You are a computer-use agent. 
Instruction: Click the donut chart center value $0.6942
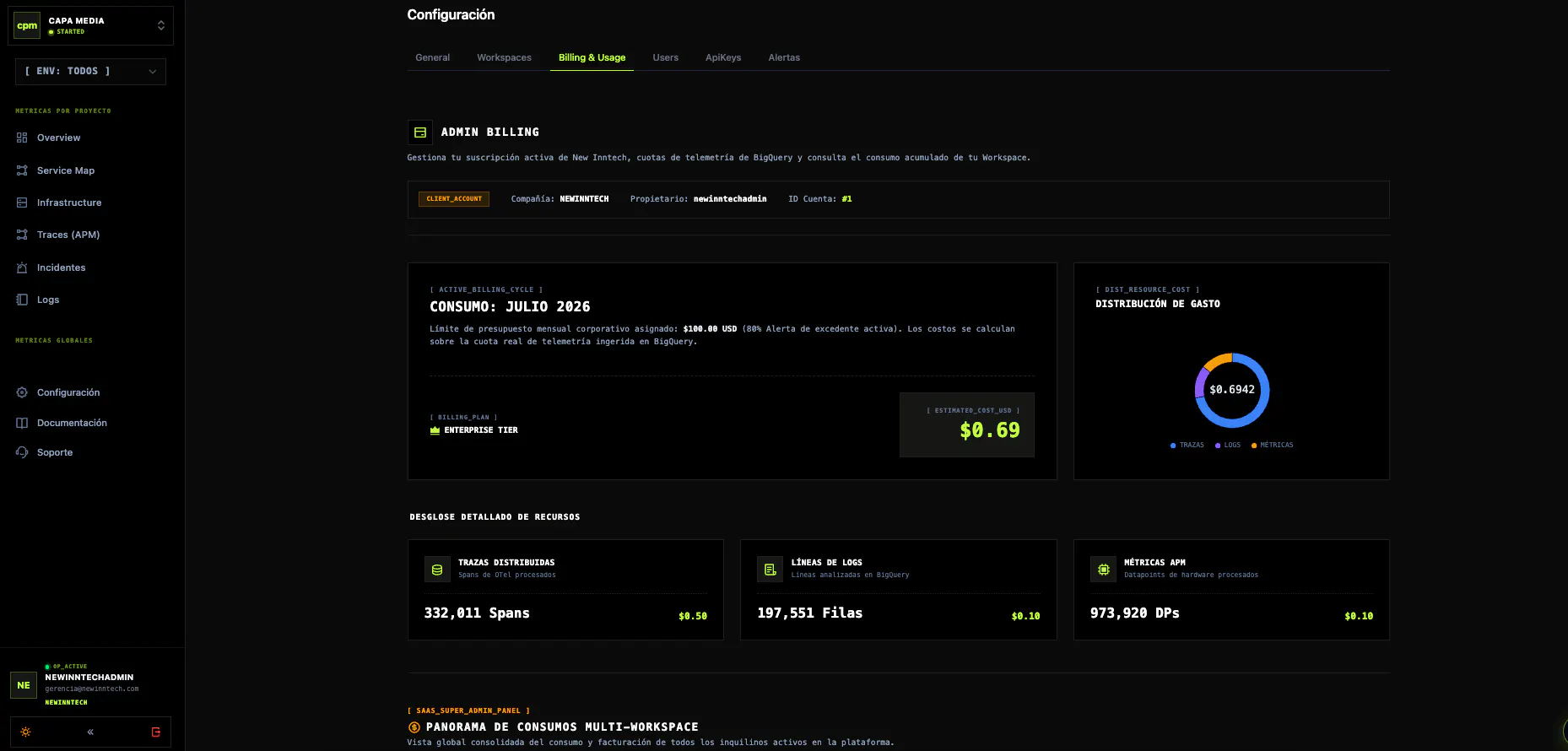(x=1232, y=390)
